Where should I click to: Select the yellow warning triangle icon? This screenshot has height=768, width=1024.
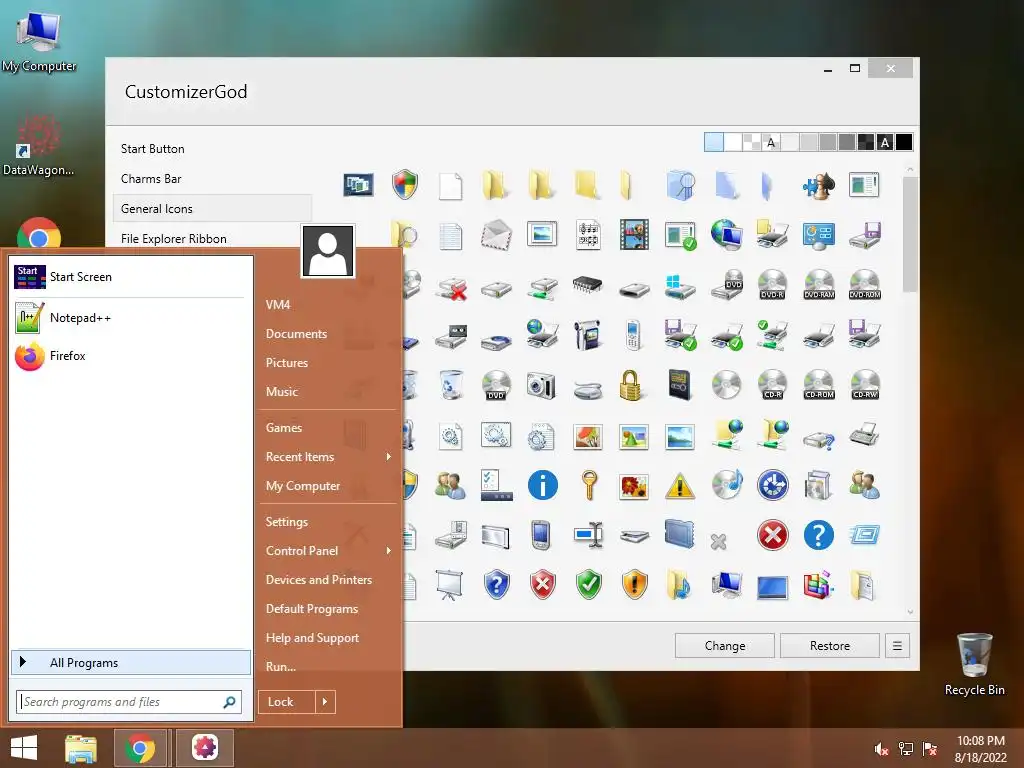tap(680, 486)
